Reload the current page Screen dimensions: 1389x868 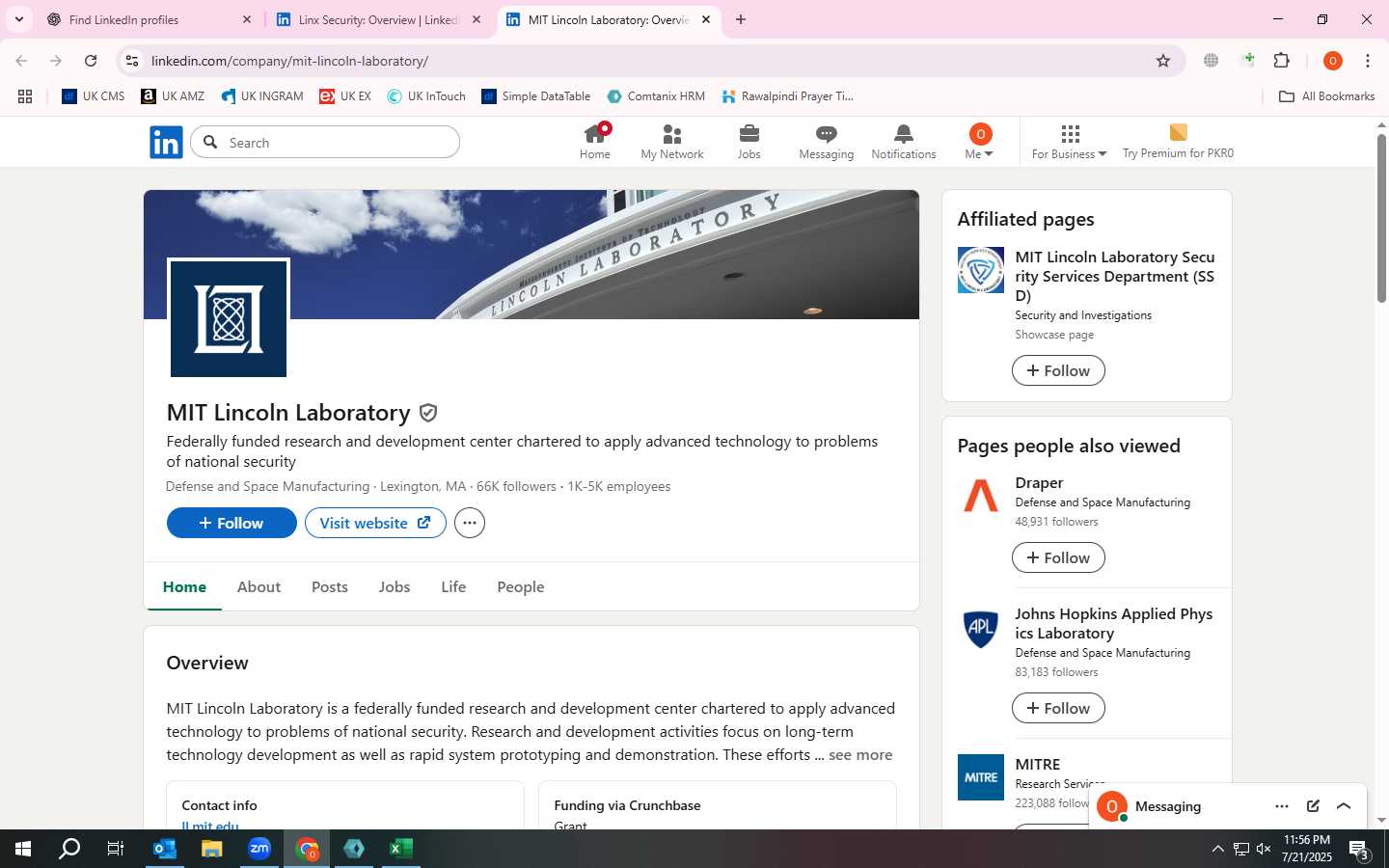coord(91,61)
